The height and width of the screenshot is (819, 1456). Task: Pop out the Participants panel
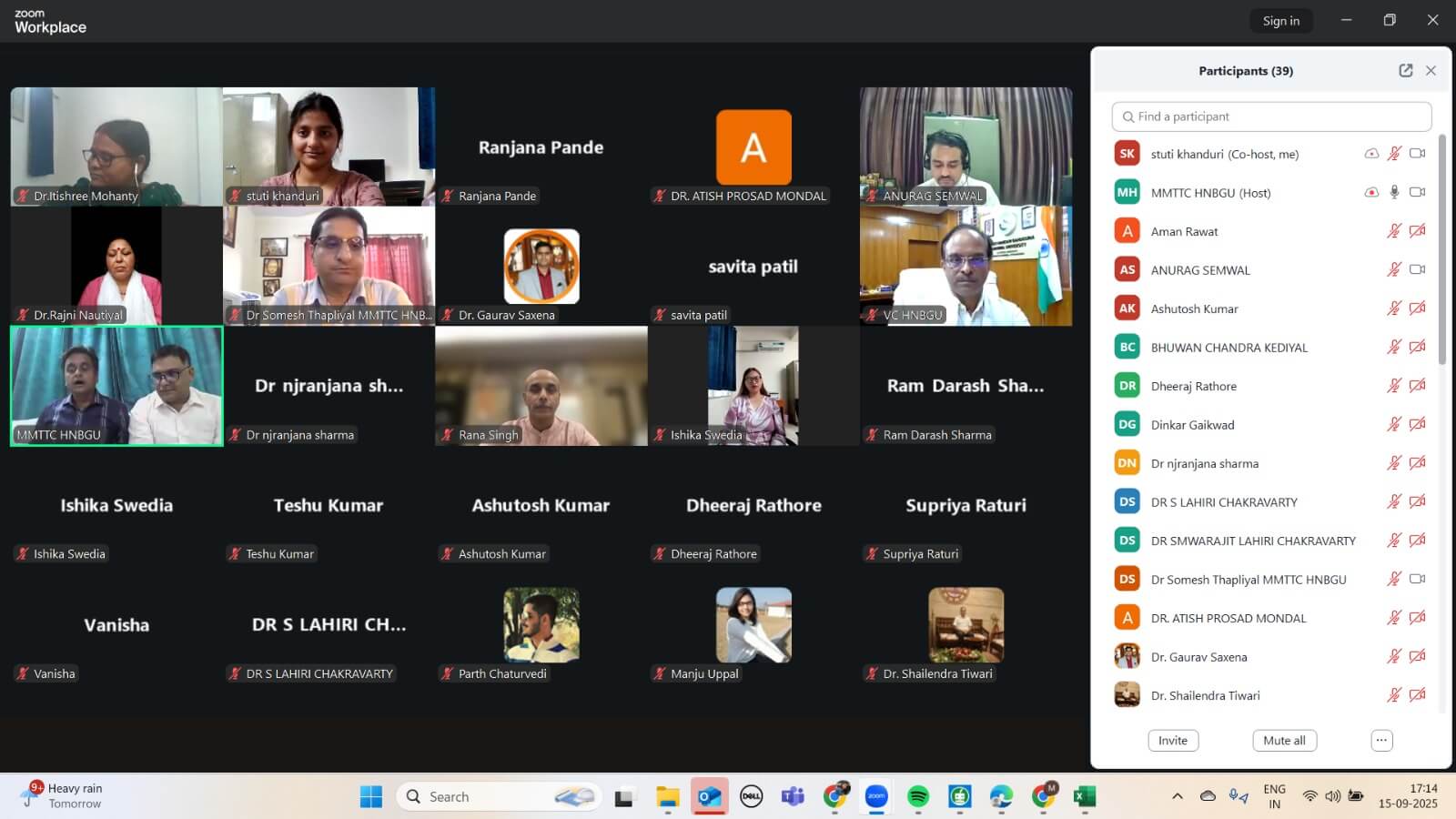click(1405, 71)
